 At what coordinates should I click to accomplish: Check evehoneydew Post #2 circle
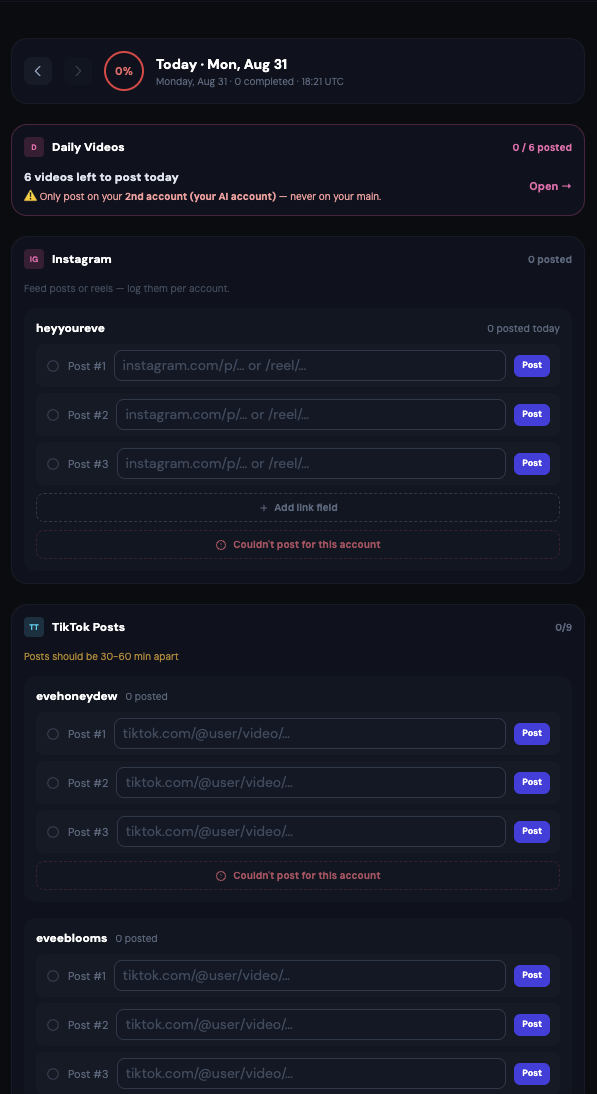[x=53, y=783]
